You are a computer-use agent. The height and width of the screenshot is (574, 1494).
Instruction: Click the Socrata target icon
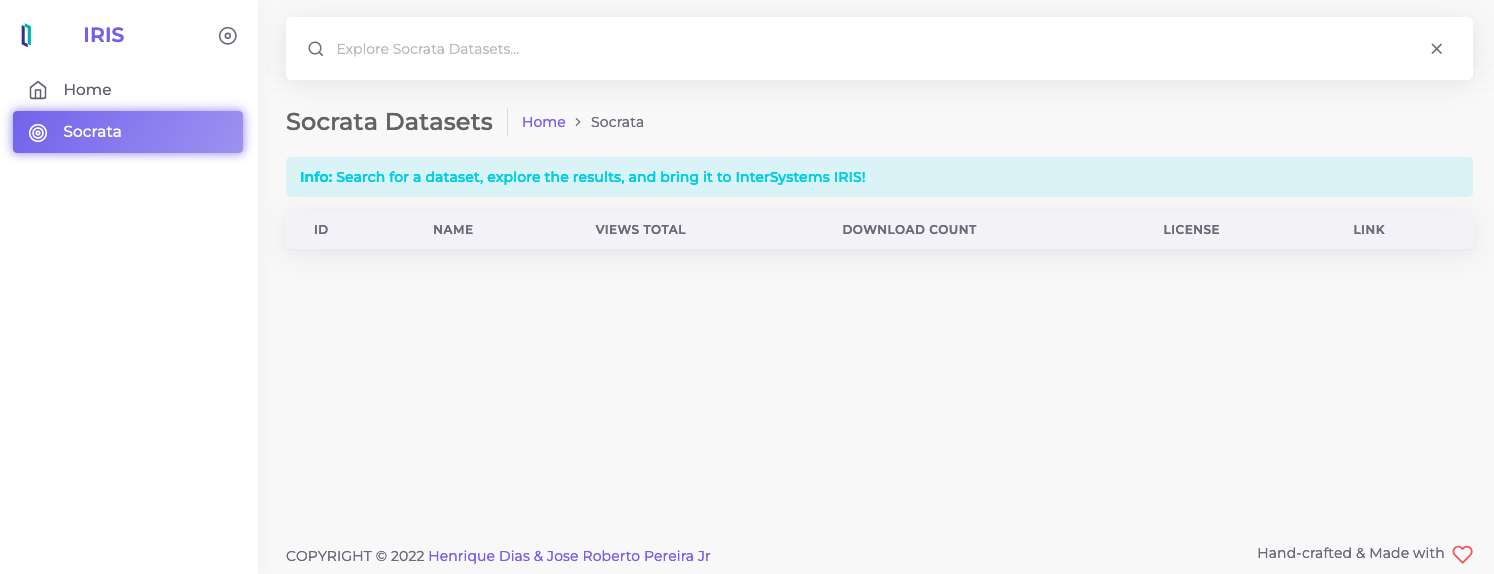38,132
